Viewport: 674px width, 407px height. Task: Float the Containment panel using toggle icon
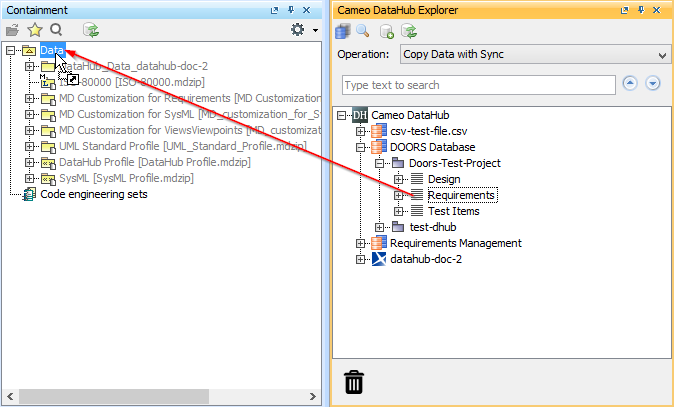tap(274, 10)
